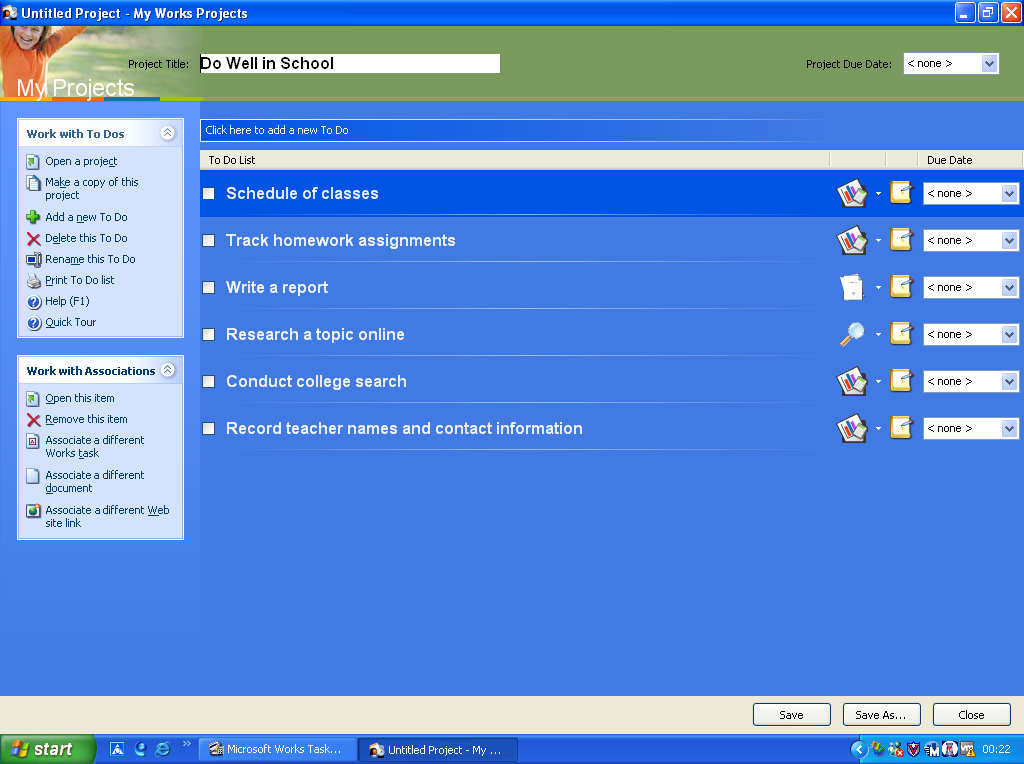The height and width of the screenshot is (764, 1024).
Task: Click the Works task icon for Schedule of classes
Action: click(851, 193)
